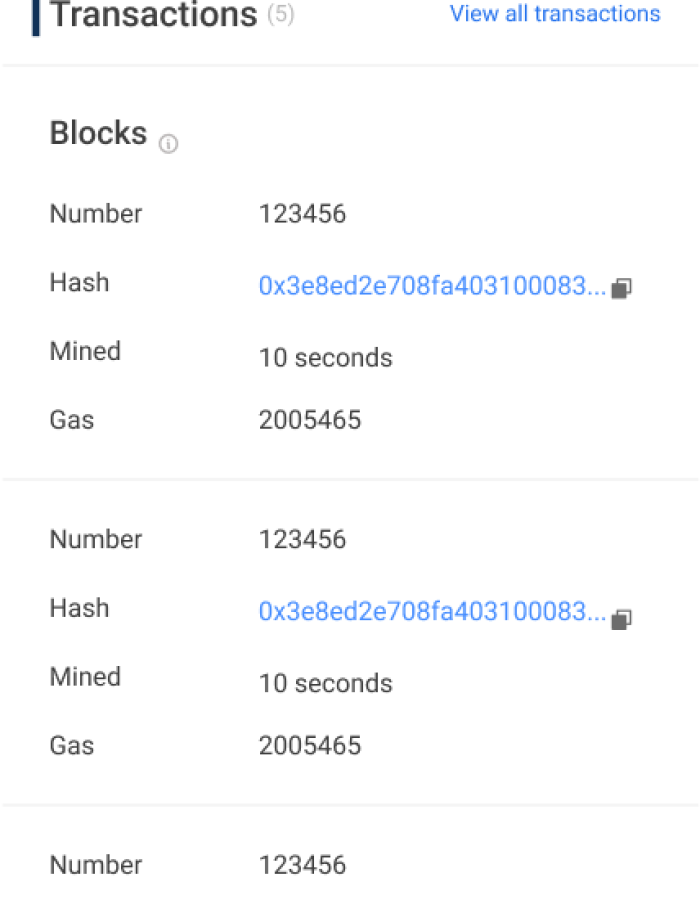This screenshot has height=900, width=700.
Task: Click the Mined label of the first block
Action: pos(85,351)
